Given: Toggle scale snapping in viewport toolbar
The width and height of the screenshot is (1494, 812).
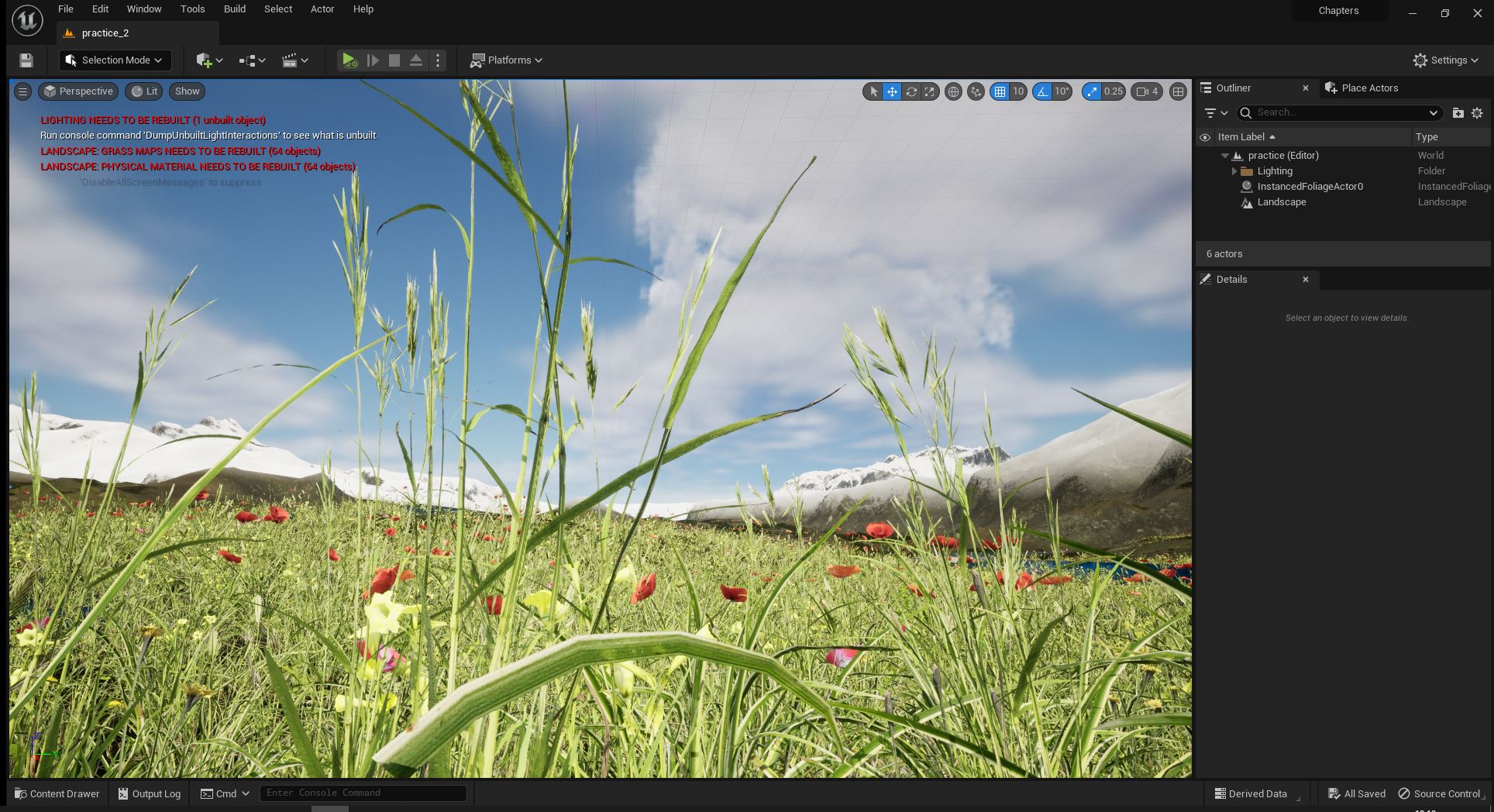Looking at the screenshot, I should tap(1092, 91).
